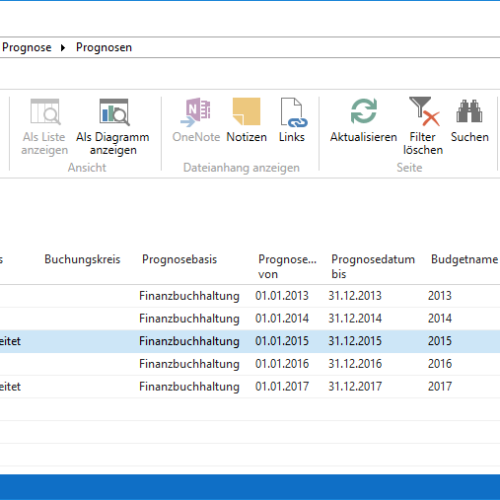Sort by the Budgetname column header
This screenshot has width=500, height=500.
[x=464, y=259]
